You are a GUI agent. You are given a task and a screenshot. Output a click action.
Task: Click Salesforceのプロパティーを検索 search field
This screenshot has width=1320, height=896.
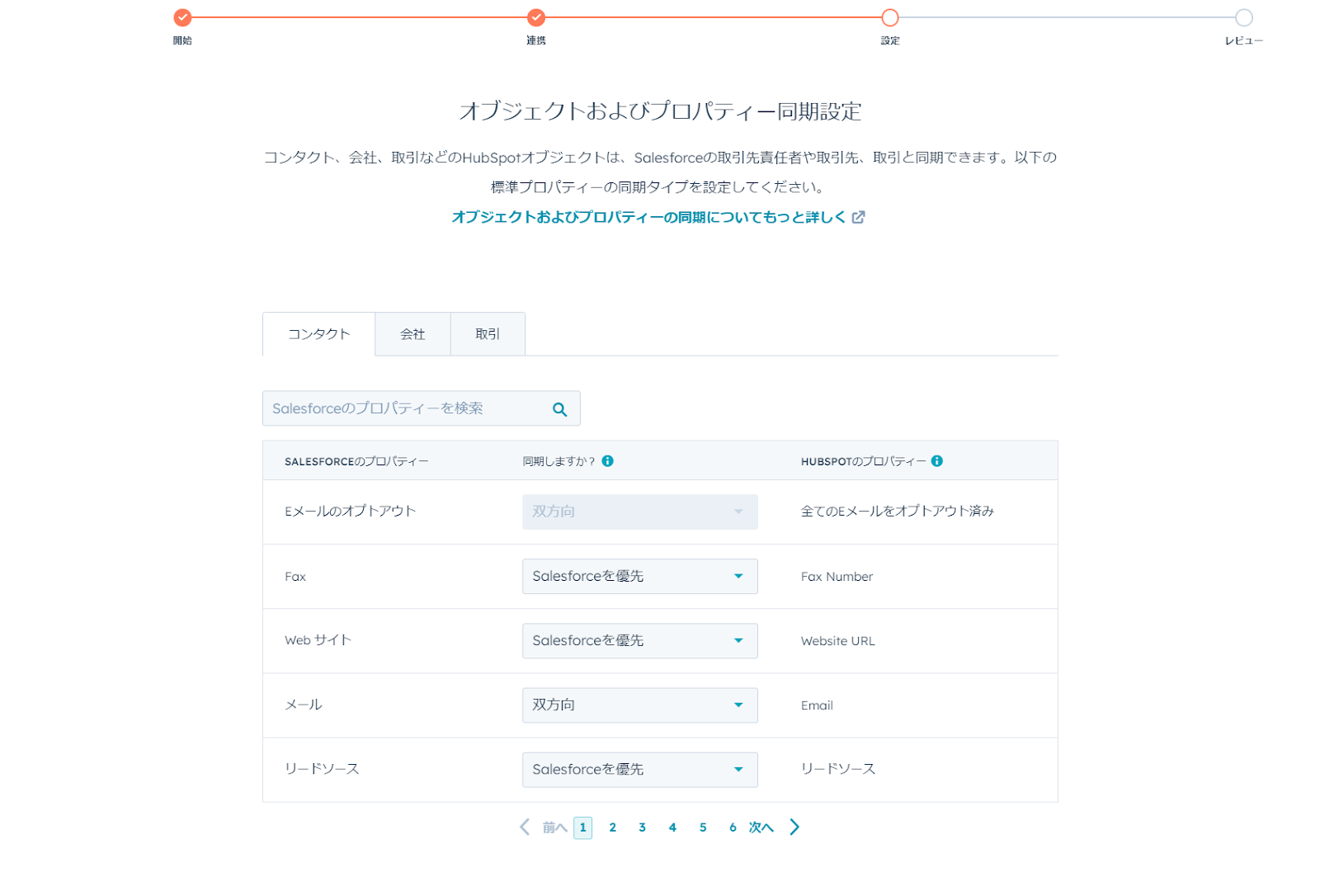click(x=421, y=408)
